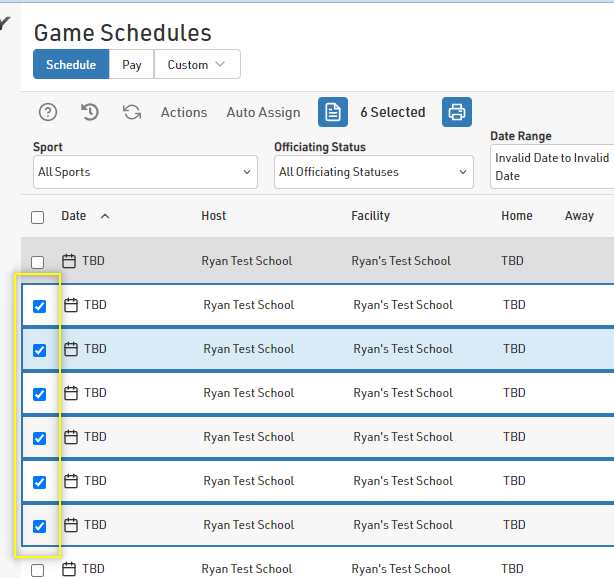This screenshot has height=578, width=614.
Task: Switch to the Pay tab
Action: click(x=132, y=65)
